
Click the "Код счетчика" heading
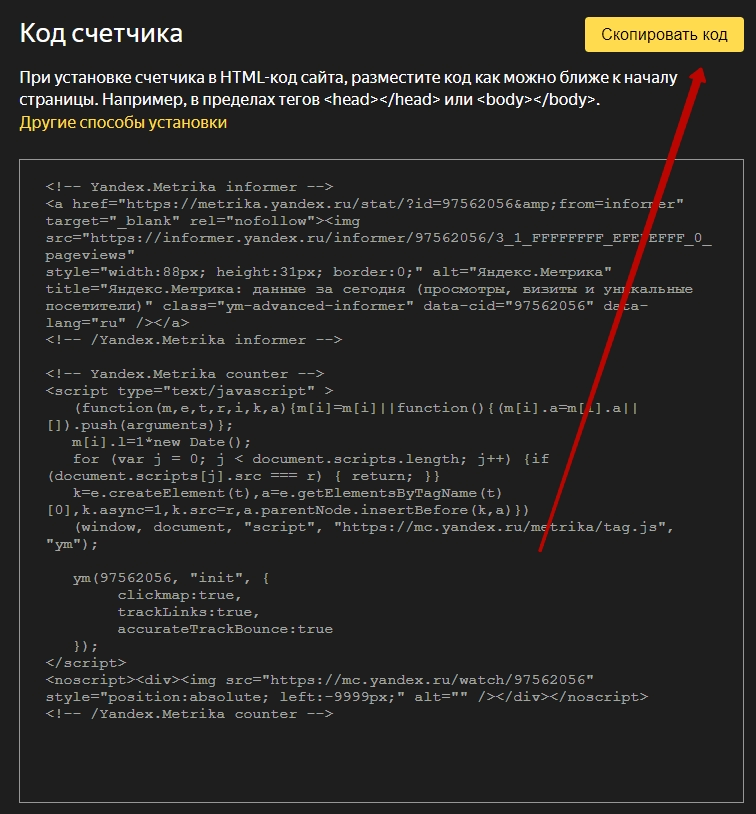(x=101, y=33)
